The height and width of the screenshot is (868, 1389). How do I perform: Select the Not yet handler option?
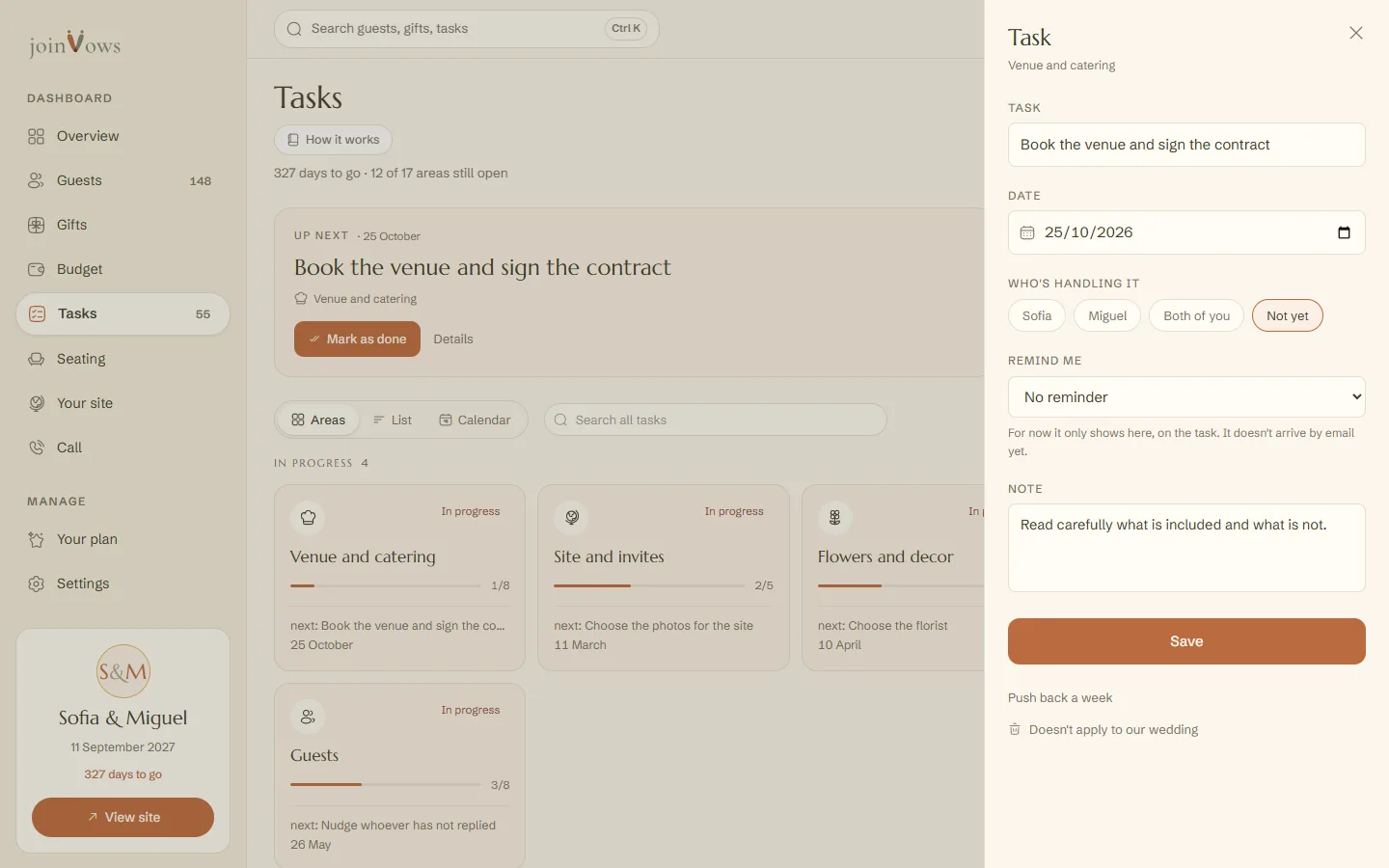tap(1288, 315)
